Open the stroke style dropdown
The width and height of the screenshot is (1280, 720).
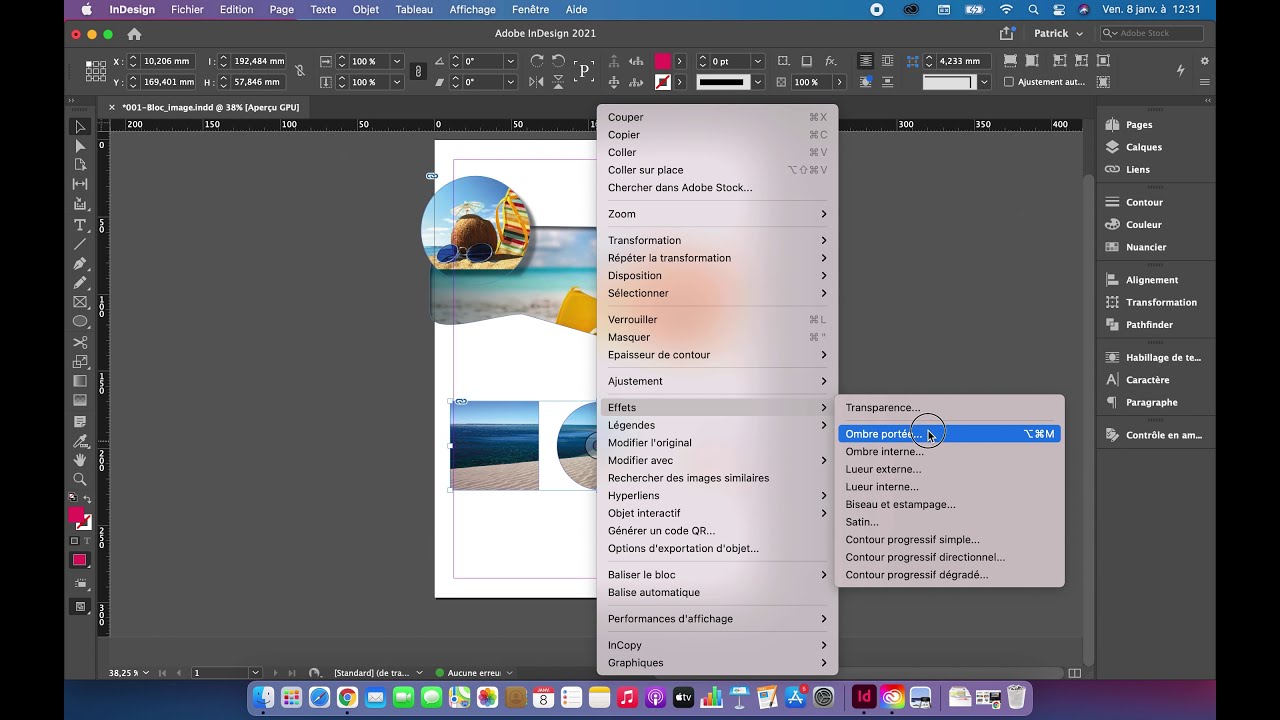[x=757, y=82]
